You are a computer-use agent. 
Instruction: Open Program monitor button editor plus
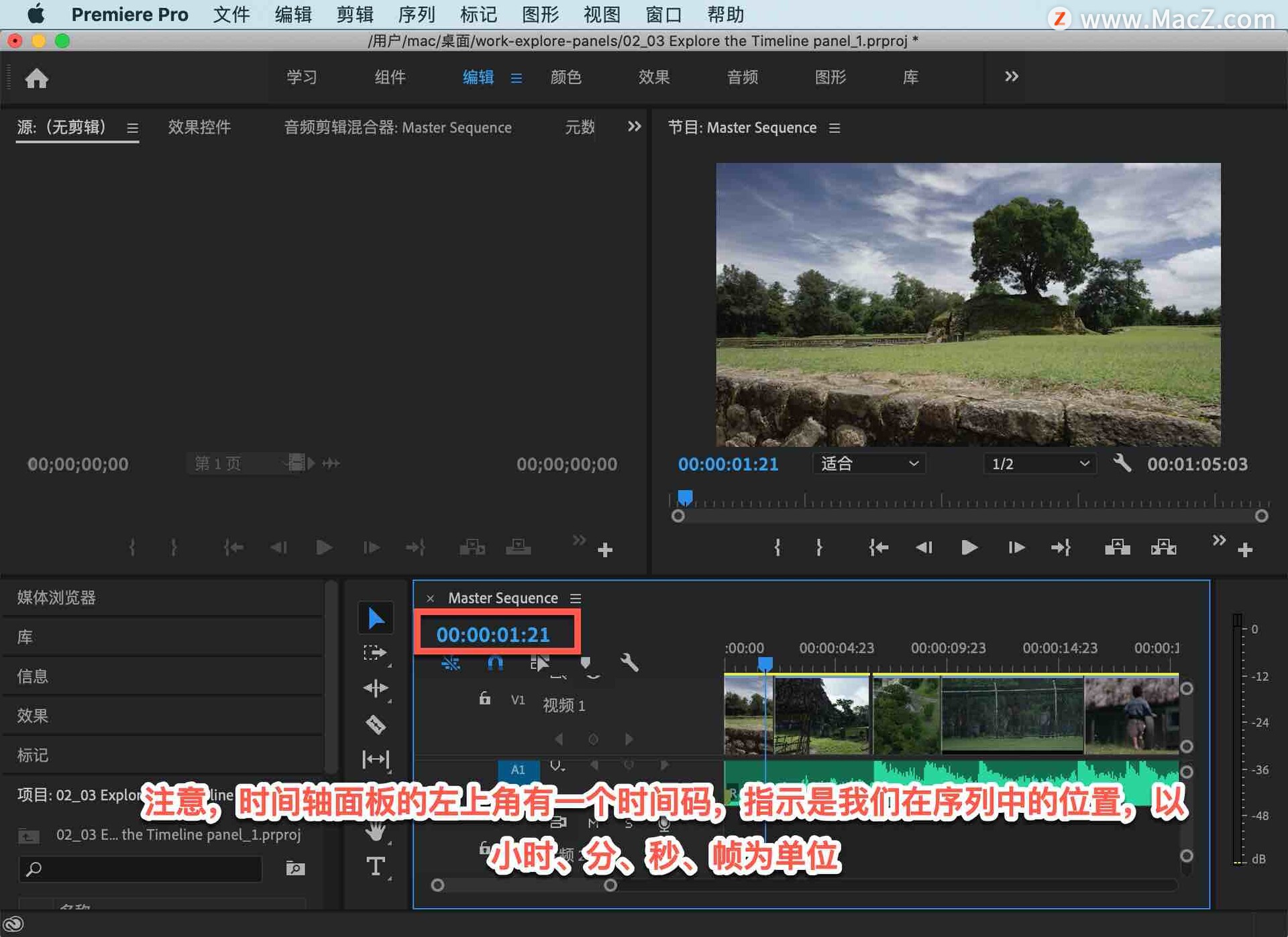tap(1245, 550)
